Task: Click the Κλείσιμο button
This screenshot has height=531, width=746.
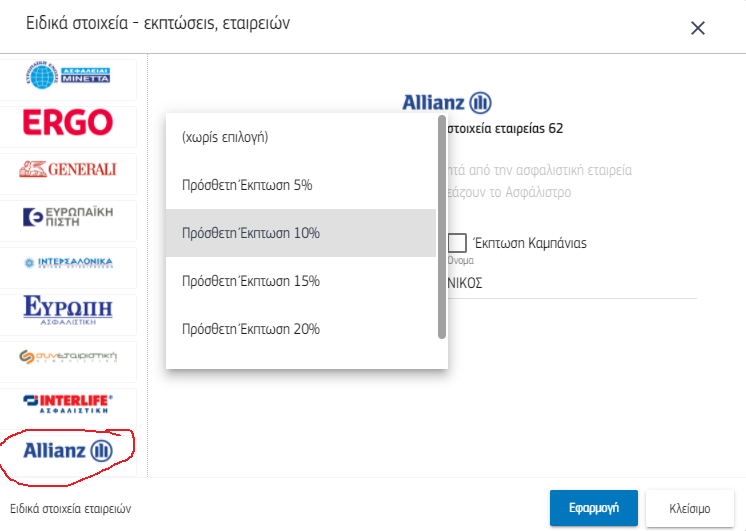Action: 690,508
